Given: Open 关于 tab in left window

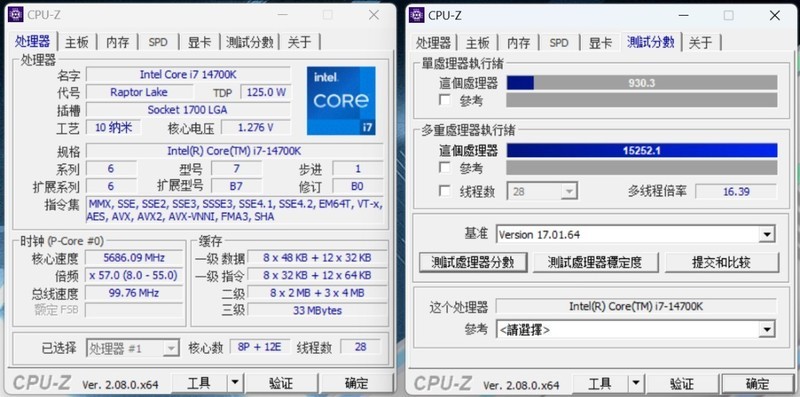Looking at the screenshot, I should coord(299,42).
